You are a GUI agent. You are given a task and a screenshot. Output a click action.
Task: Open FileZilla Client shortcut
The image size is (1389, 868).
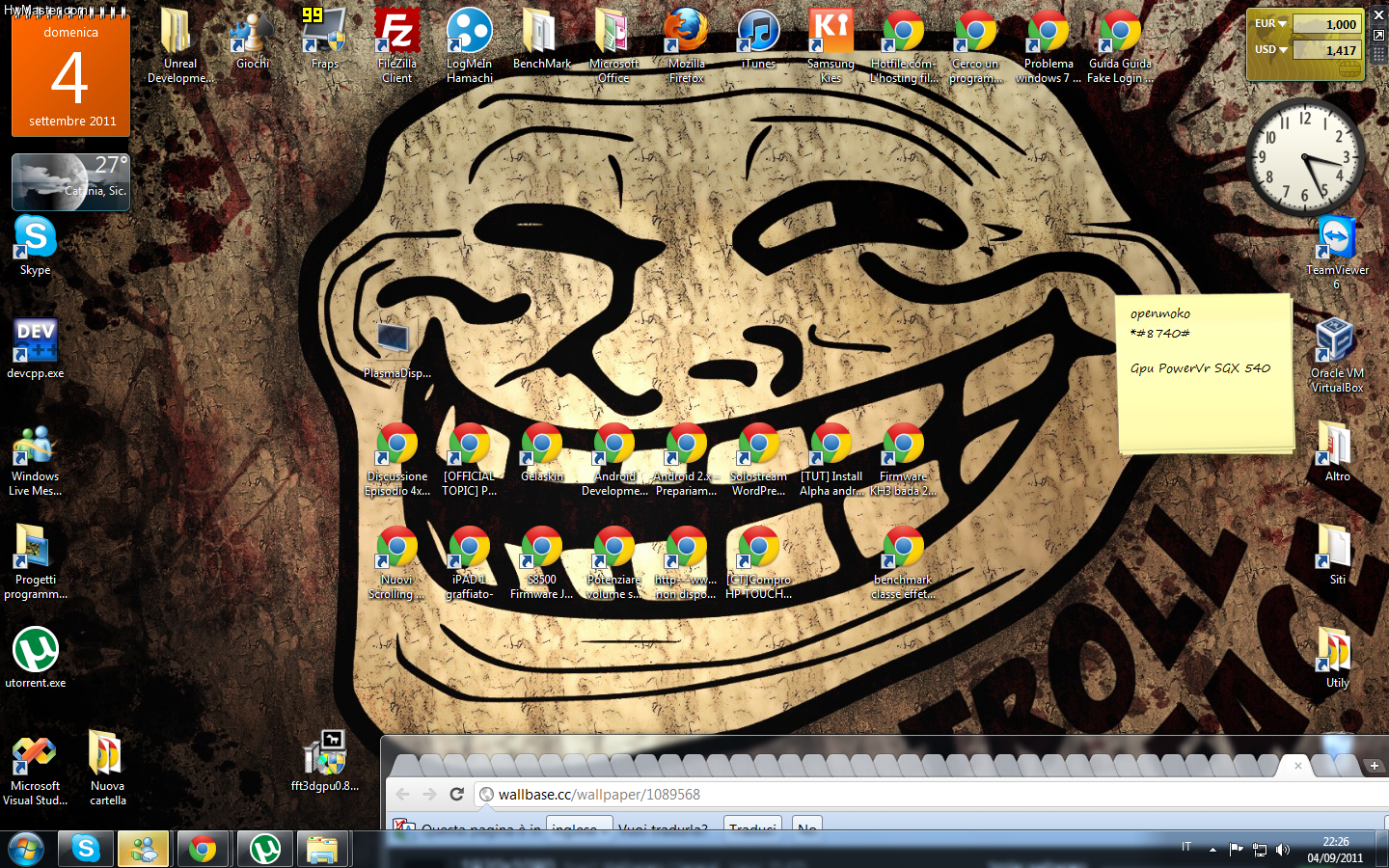pos(396,45)
